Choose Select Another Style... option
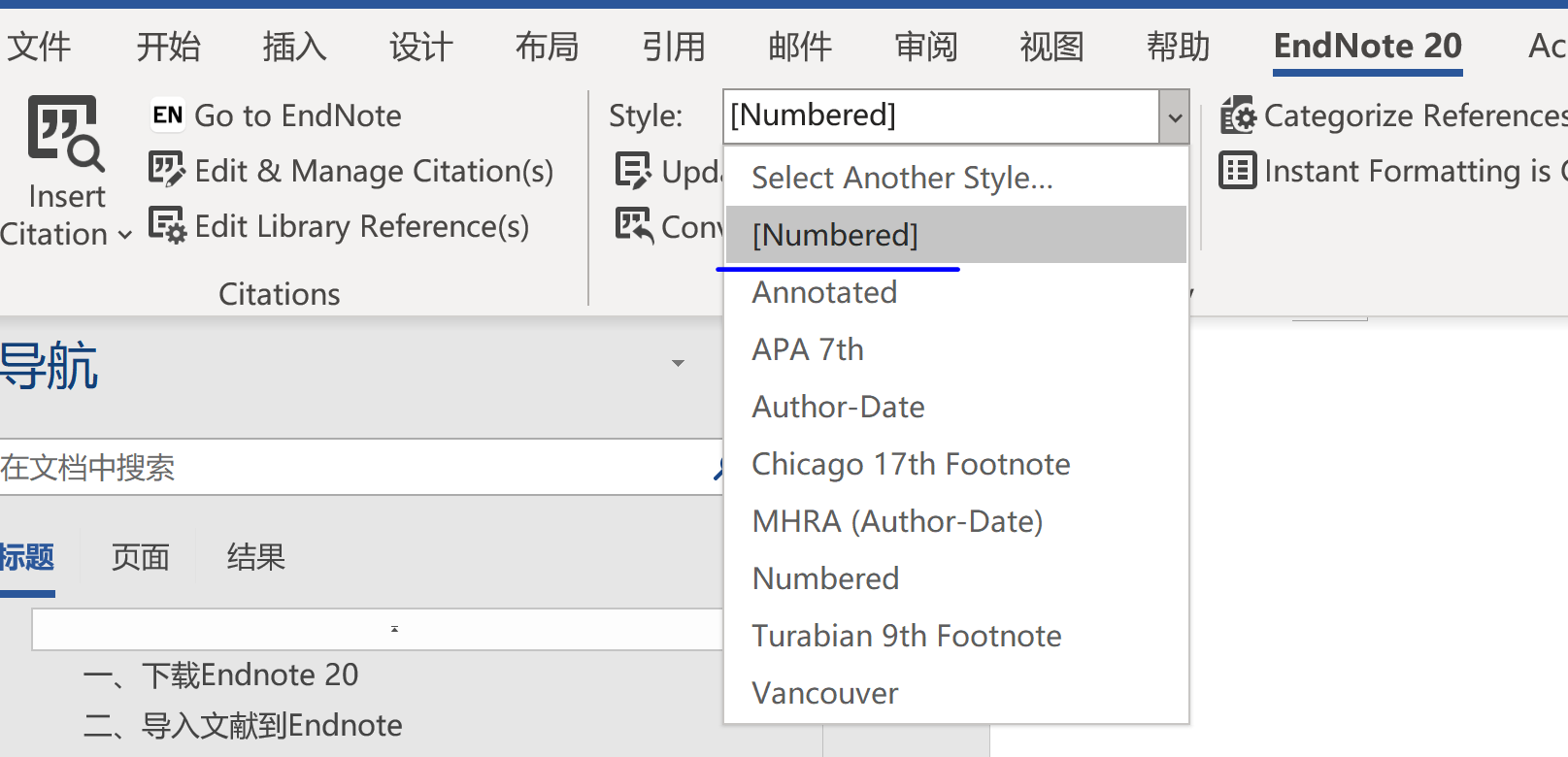This screenshot has width=1568, height=757. [956, 178]
